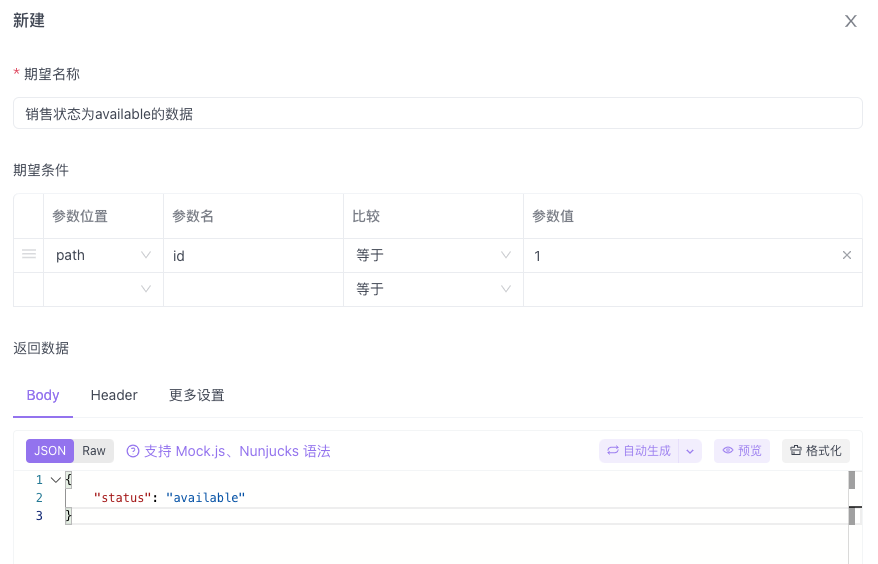
Task: Click the 格式化 format button
Action: click(815, 451)
